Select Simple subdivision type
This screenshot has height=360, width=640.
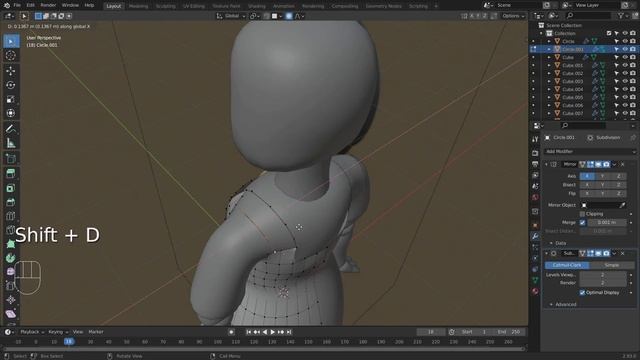coord(611,265)
